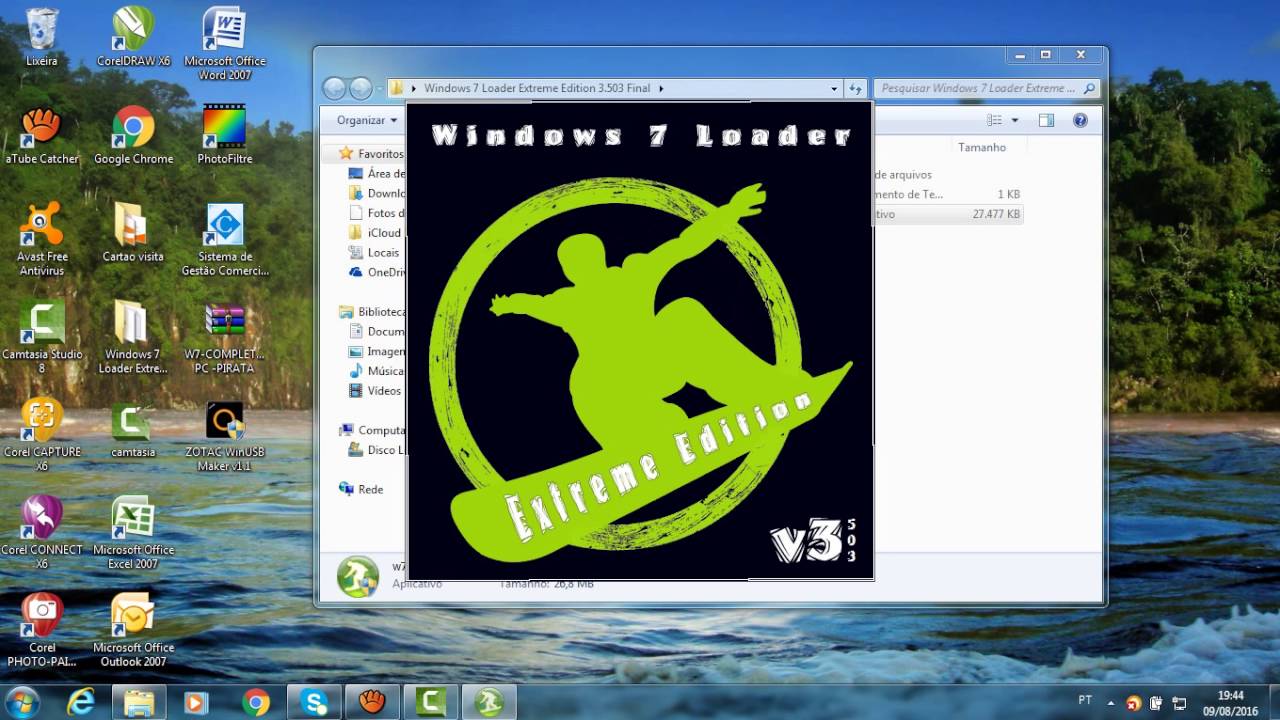This screenshot has width=1280, height=720.
Task: Open iCloud in the navigation pane
Action: click(x=375, y=233)
